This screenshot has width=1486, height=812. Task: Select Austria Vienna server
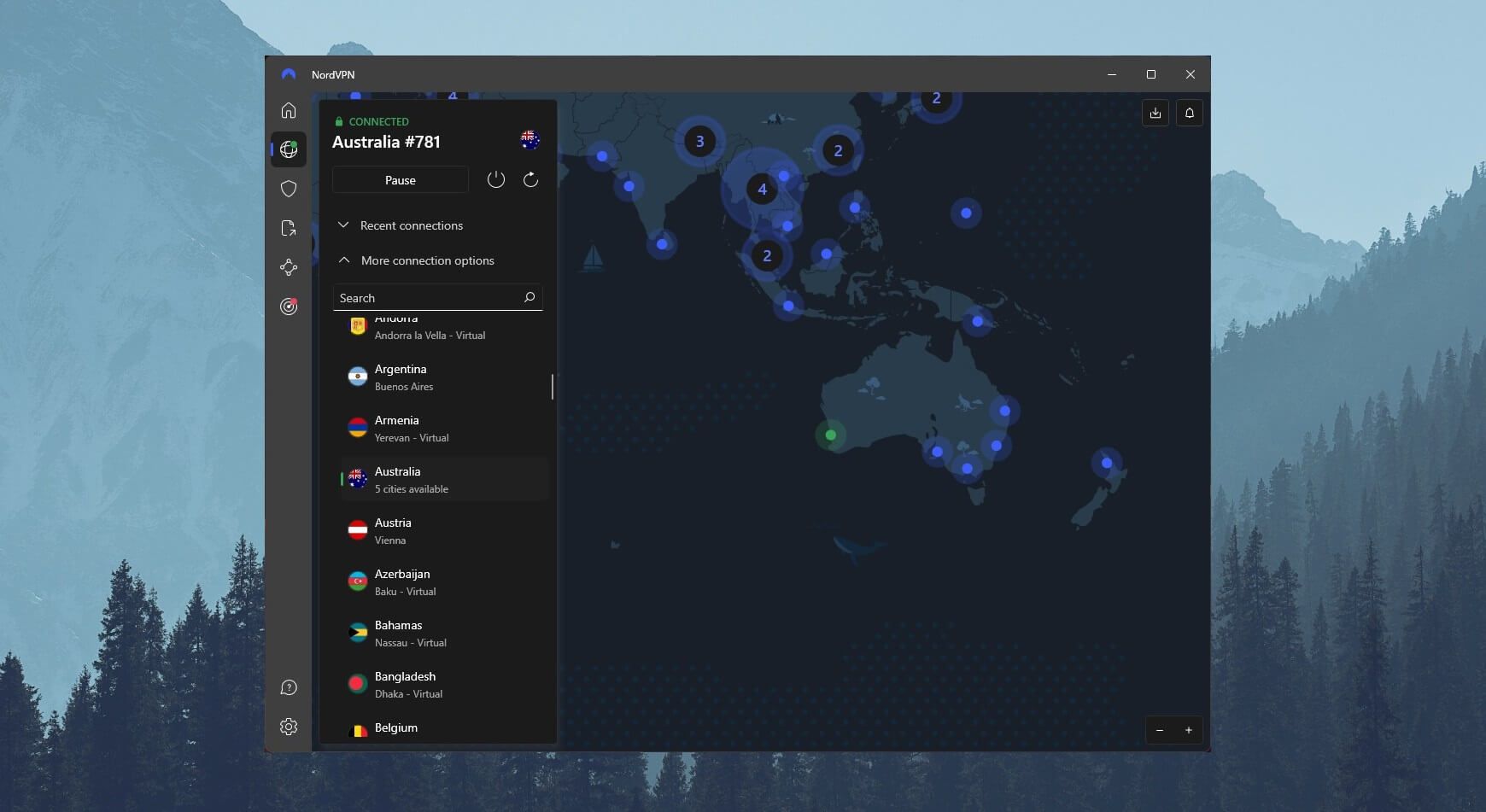pyautogui.click(x=444, y=531)
